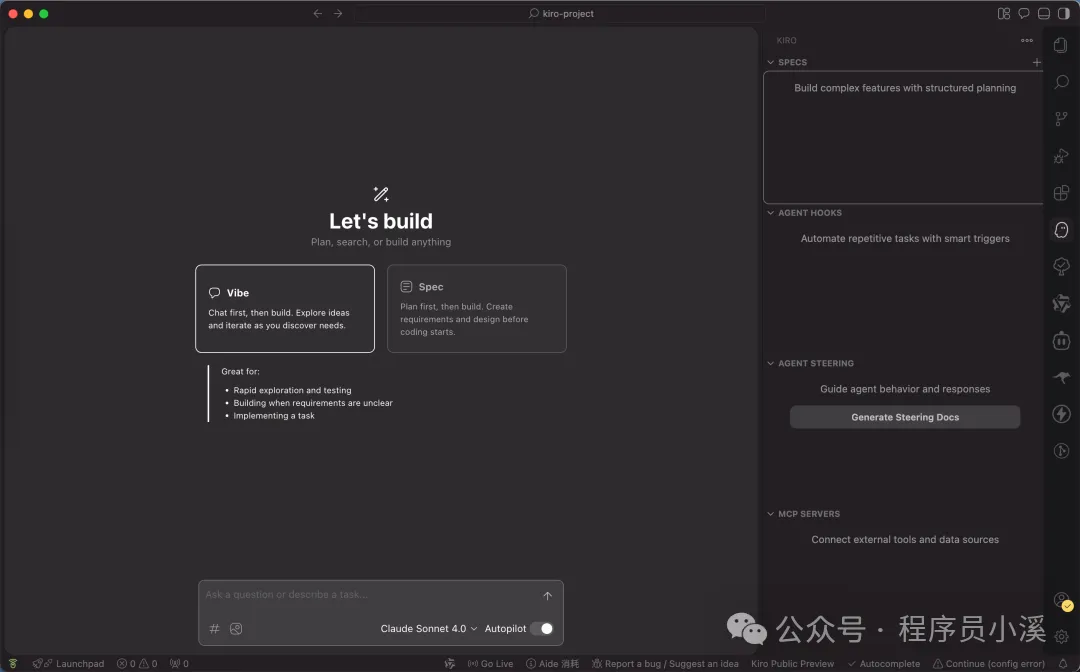
Task: Click the text Guide agent behavior and responses
Action: click(904, 389)
